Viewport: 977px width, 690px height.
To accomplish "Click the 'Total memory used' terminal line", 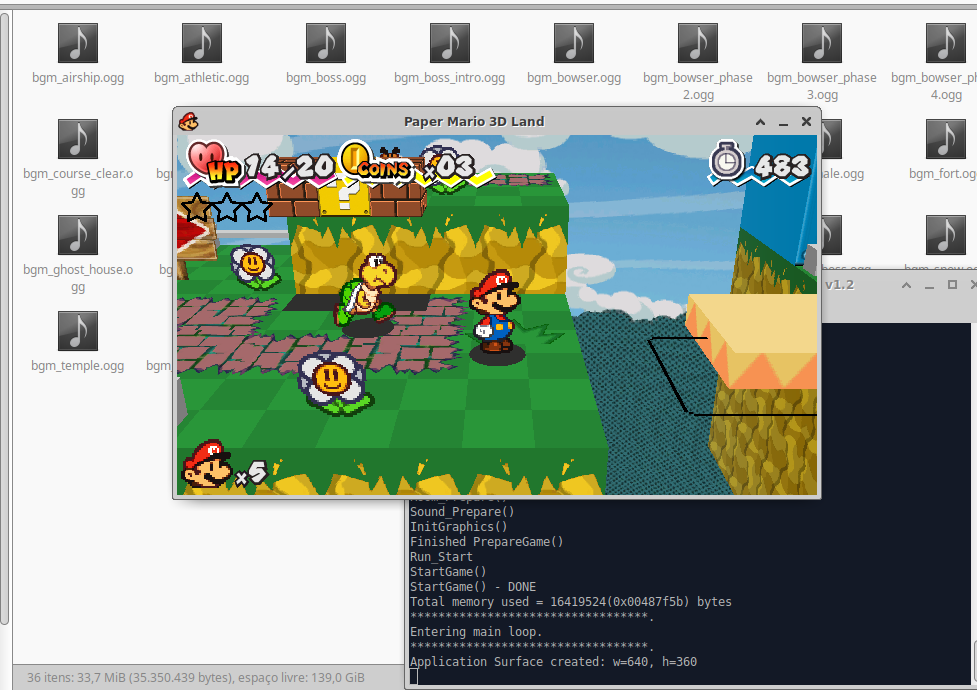I will 571,601.
